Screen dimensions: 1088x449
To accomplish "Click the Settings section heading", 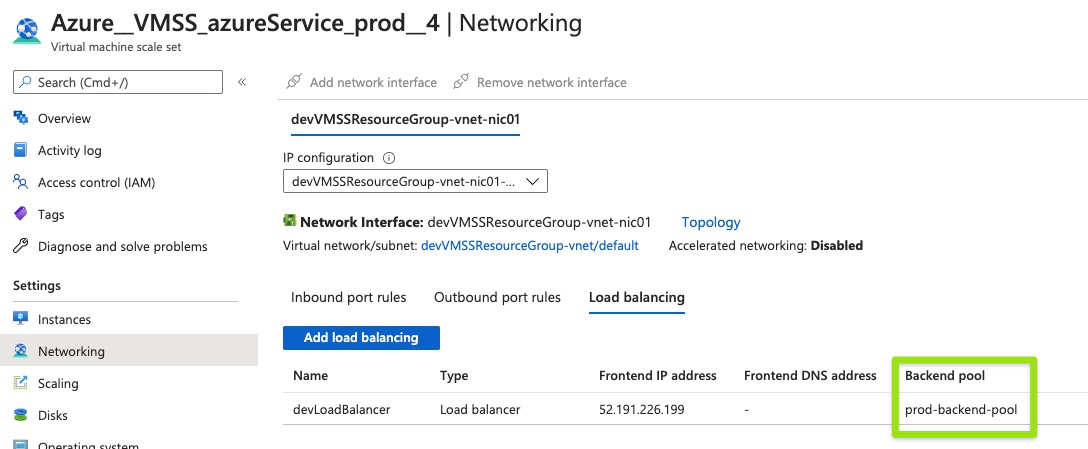I will (x=37, y=285).
